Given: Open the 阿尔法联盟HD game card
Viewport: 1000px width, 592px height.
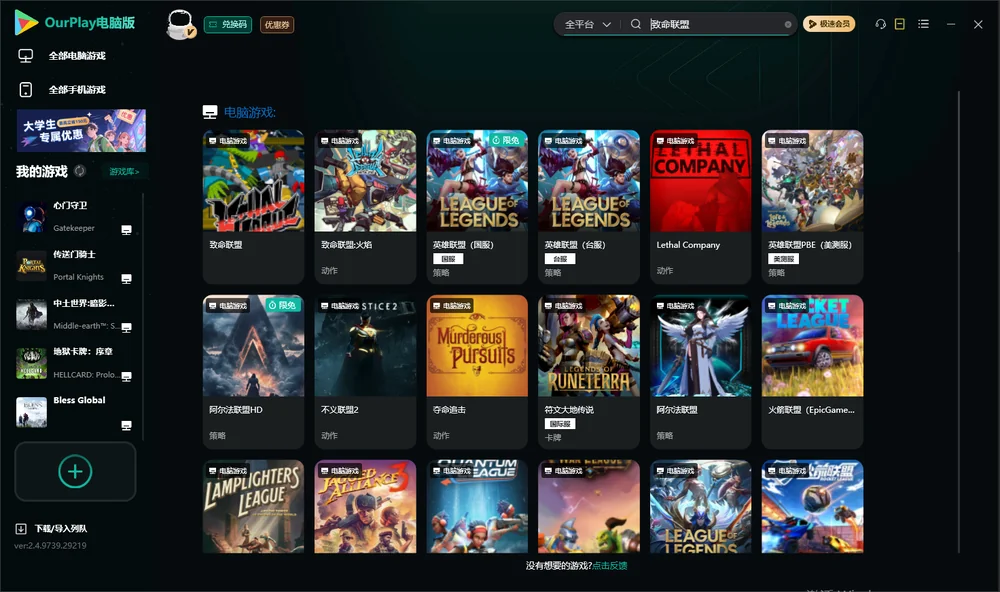Looking at the screenshot, I should tap(253, 372).
